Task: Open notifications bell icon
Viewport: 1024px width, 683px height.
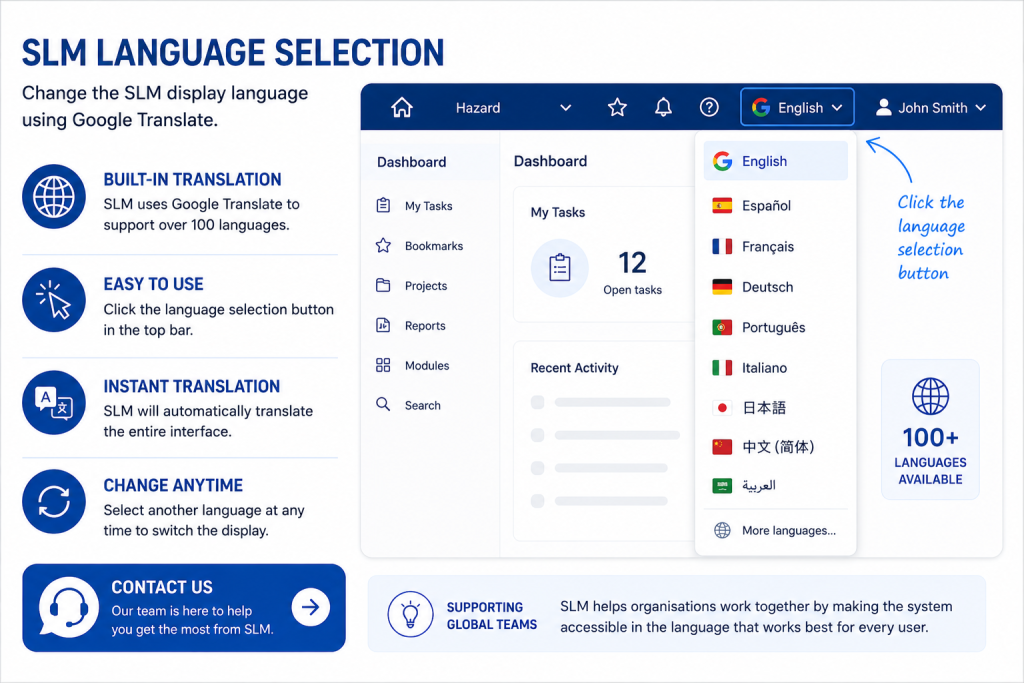Action: tap(664, 107)
